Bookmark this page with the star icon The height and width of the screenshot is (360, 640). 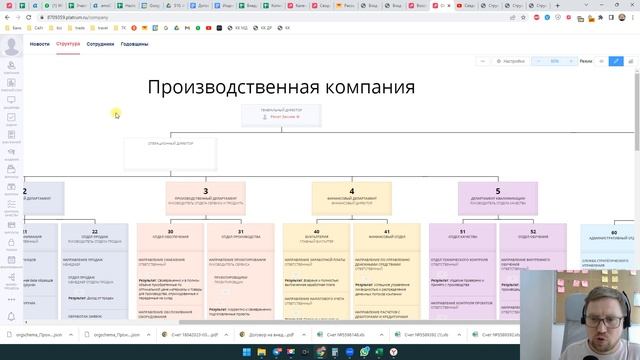pyautogui.click(x=523, y=18)
